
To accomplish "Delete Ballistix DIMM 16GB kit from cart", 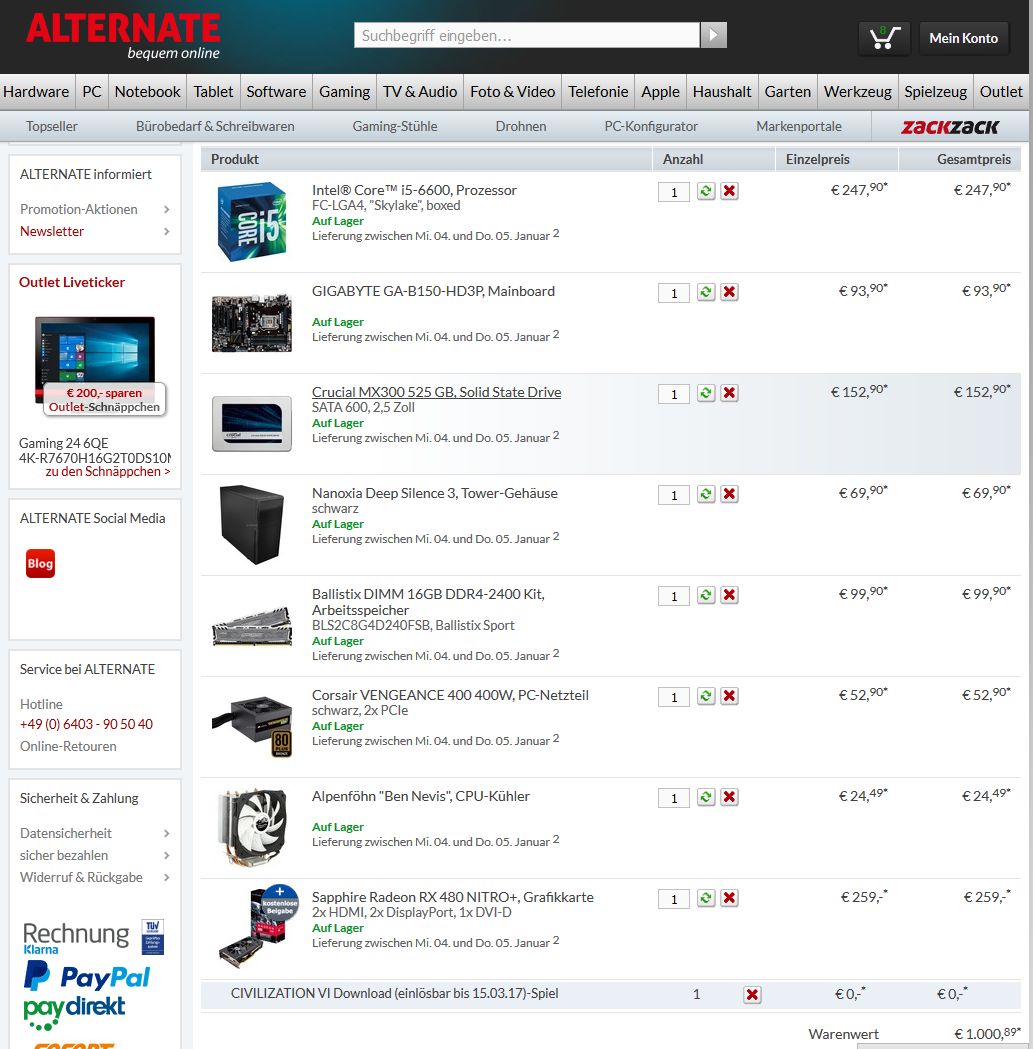I will click(729, 595).
